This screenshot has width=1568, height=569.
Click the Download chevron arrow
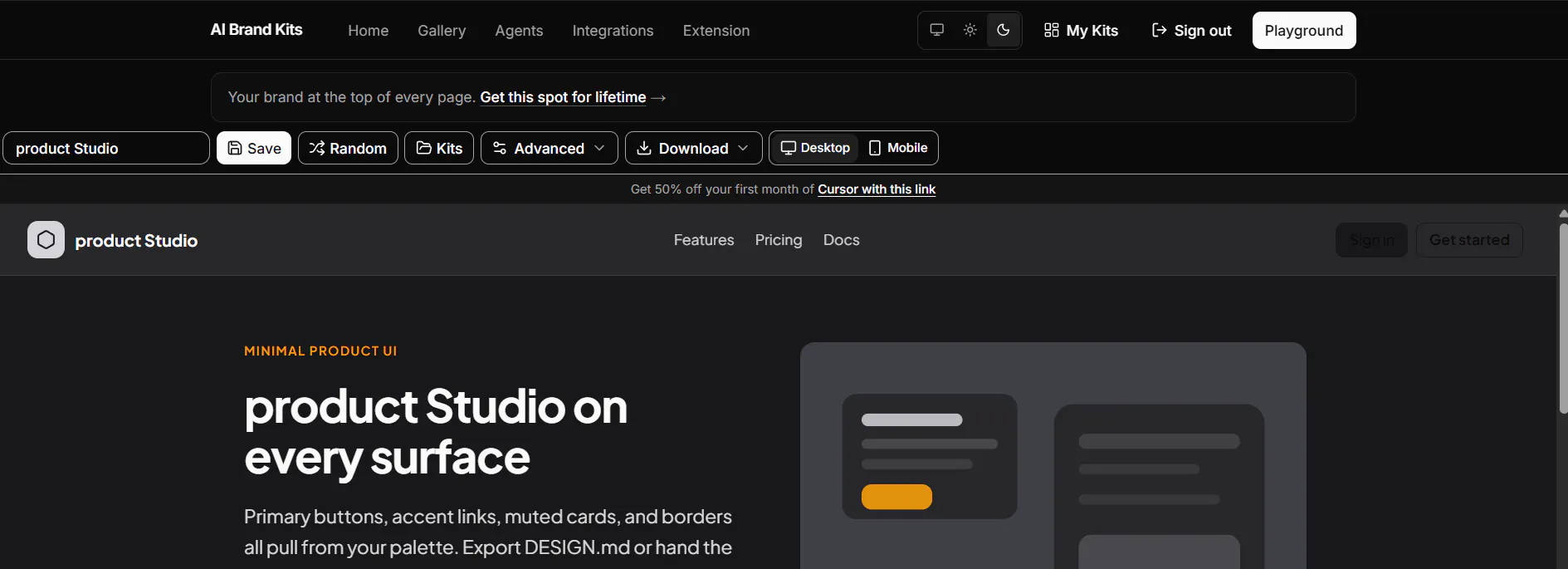click(743, 148)
